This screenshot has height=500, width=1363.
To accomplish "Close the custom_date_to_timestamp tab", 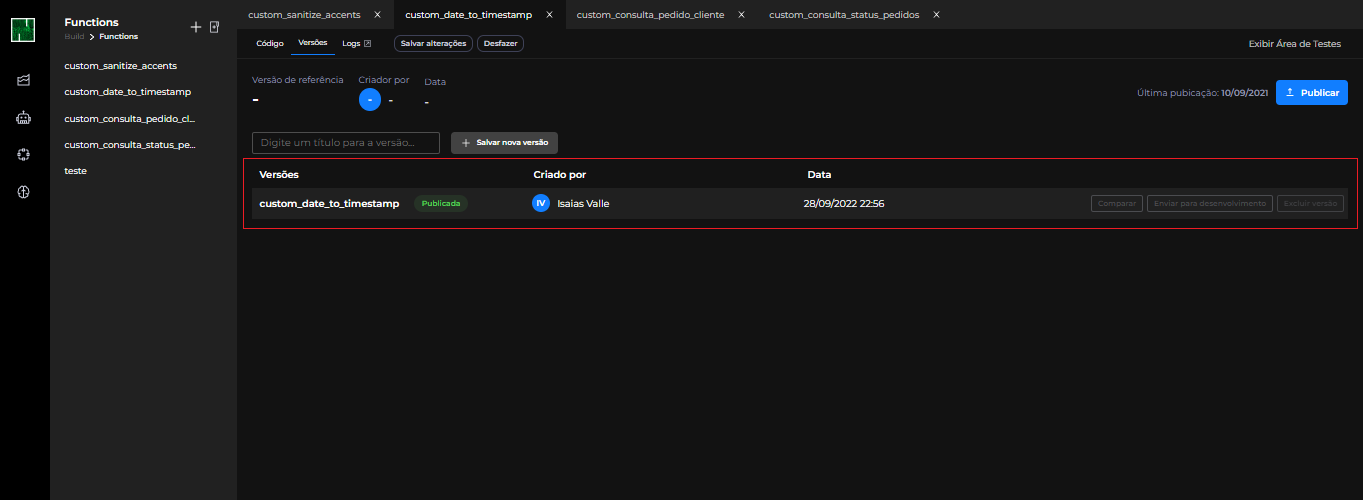I will 549,15.
